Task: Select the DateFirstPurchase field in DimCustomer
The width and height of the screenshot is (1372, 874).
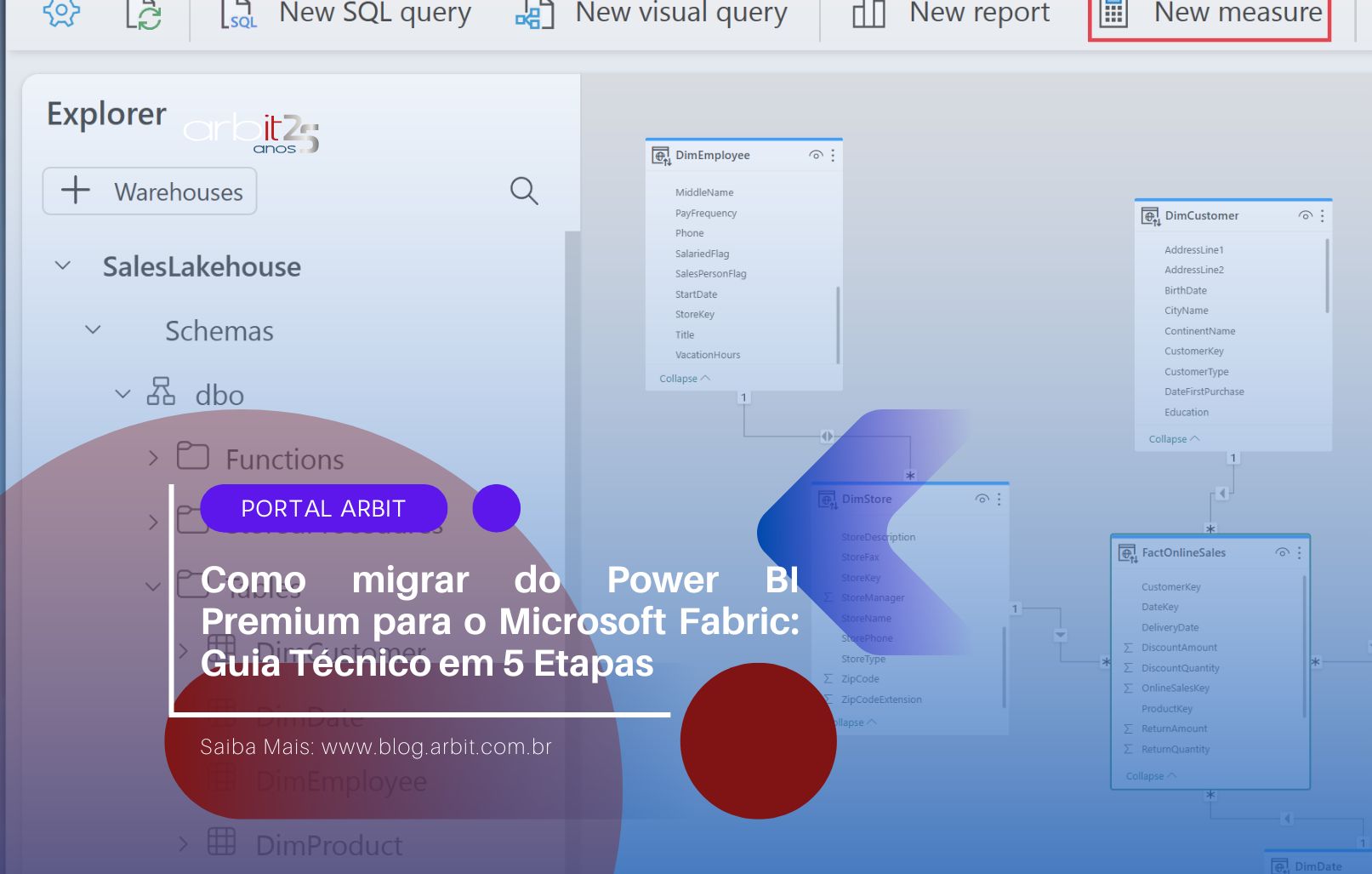Action: point(1204,391)
